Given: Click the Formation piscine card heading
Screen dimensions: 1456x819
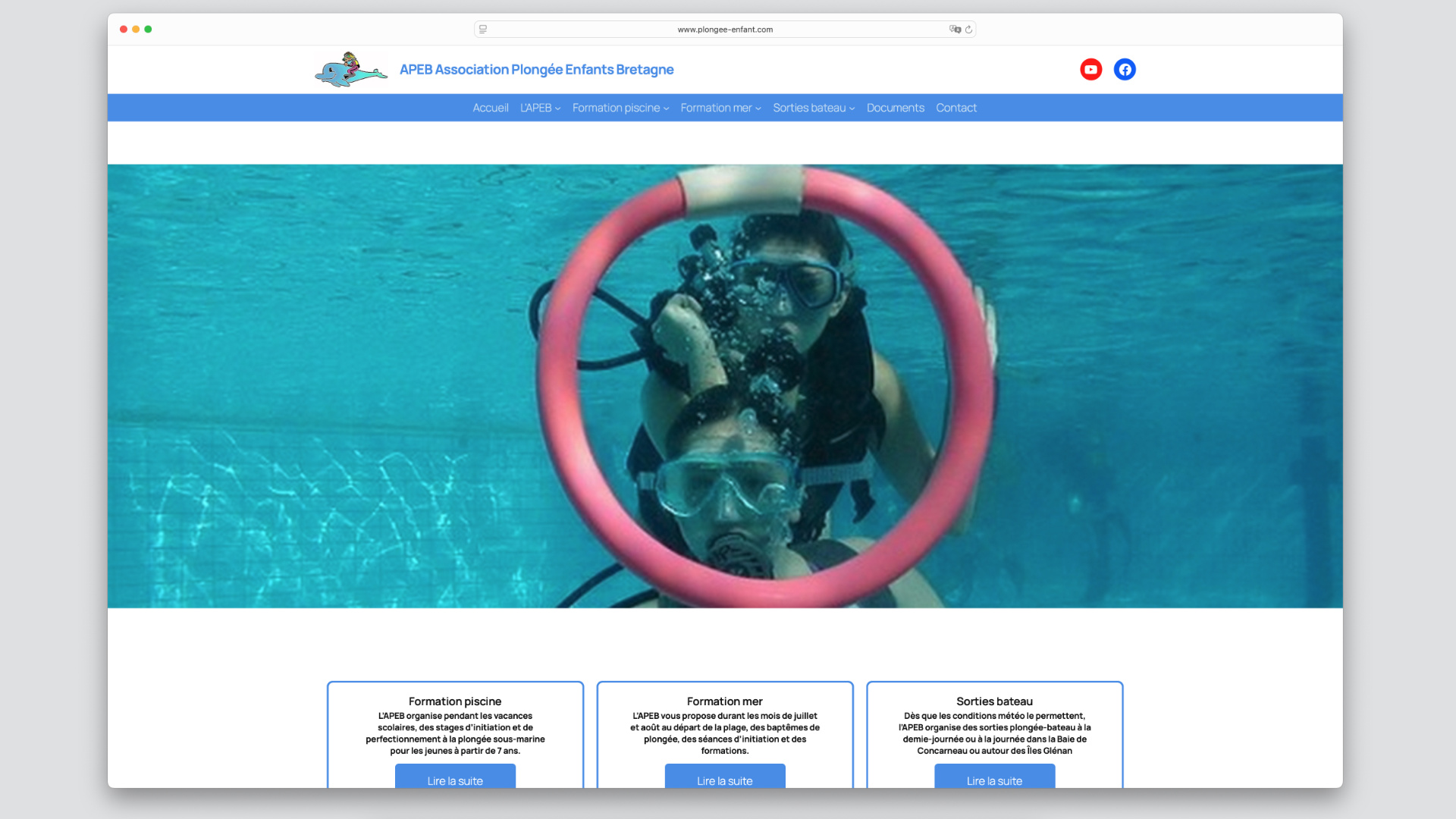Looking at the screenshot, I should point(455,701).
